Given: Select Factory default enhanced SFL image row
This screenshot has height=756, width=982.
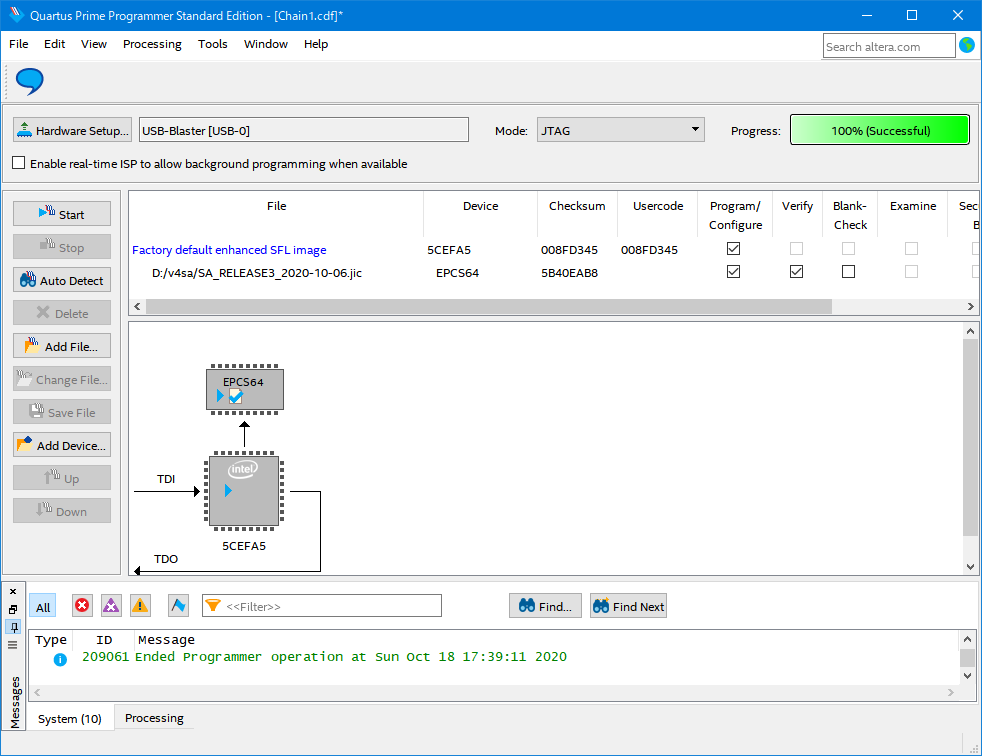Looking at the screenshot, I should (229, 249).
